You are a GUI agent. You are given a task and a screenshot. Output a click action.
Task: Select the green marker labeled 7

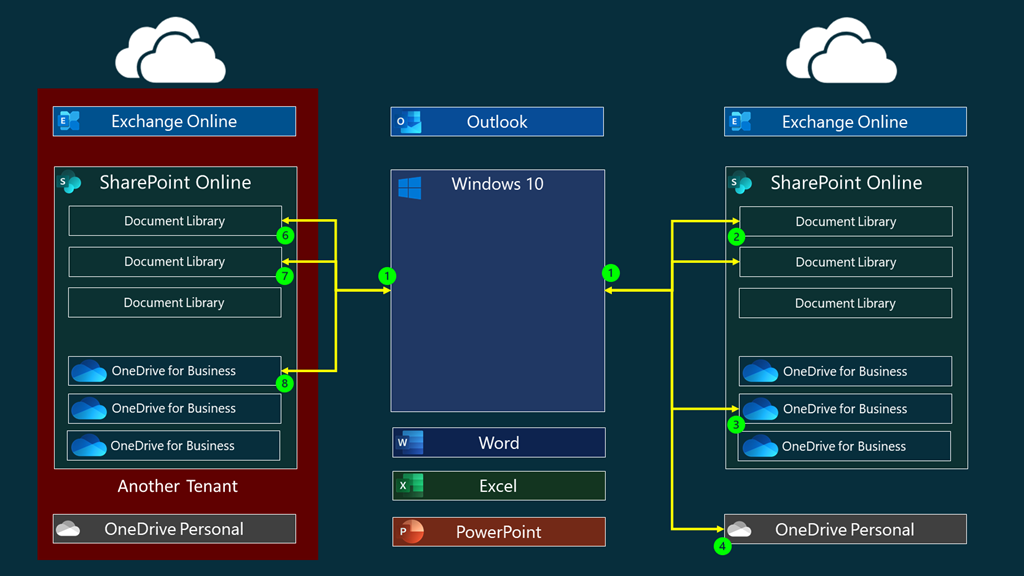coord(285,276)
